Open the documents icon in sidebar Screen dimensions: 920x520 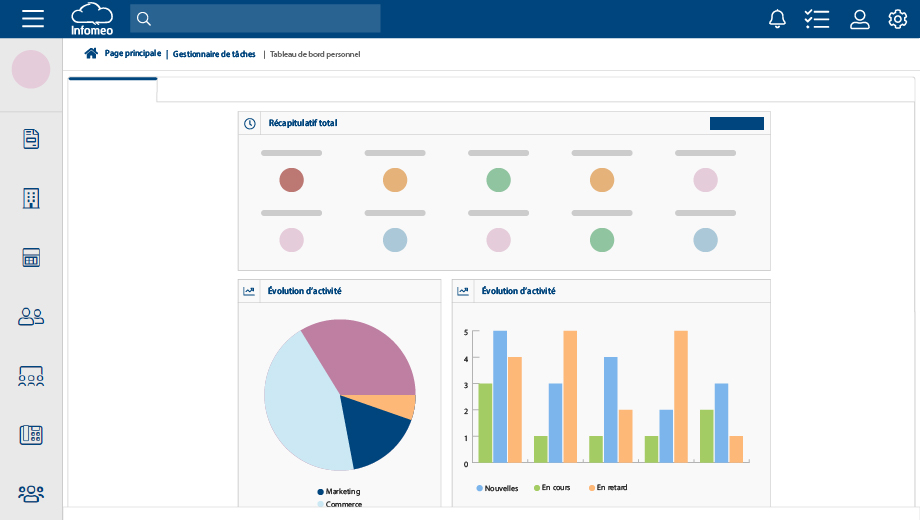tap(31, 139)
